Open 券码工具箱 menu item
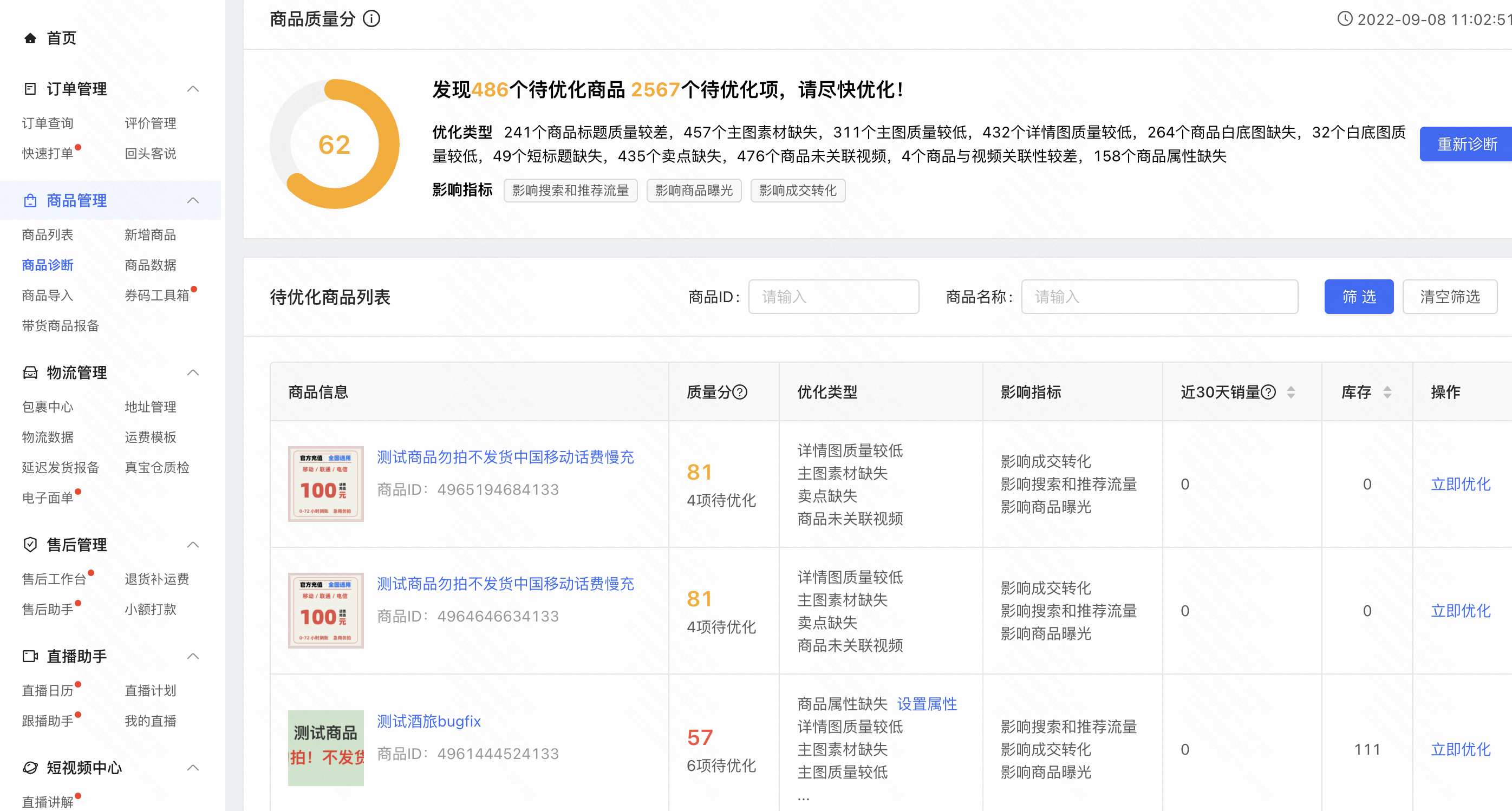 pos(157,296)
